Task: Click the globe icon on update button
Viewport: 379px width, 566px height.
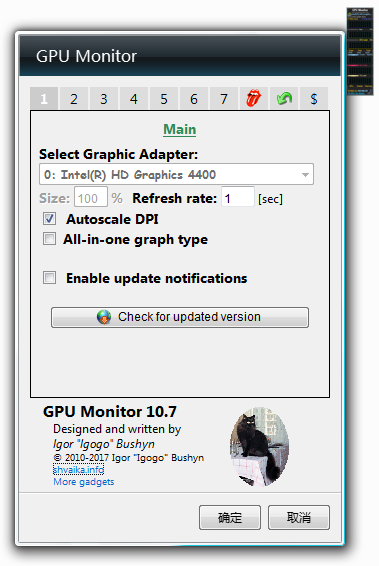Action: pyautogui.click(x=104, y=317)
